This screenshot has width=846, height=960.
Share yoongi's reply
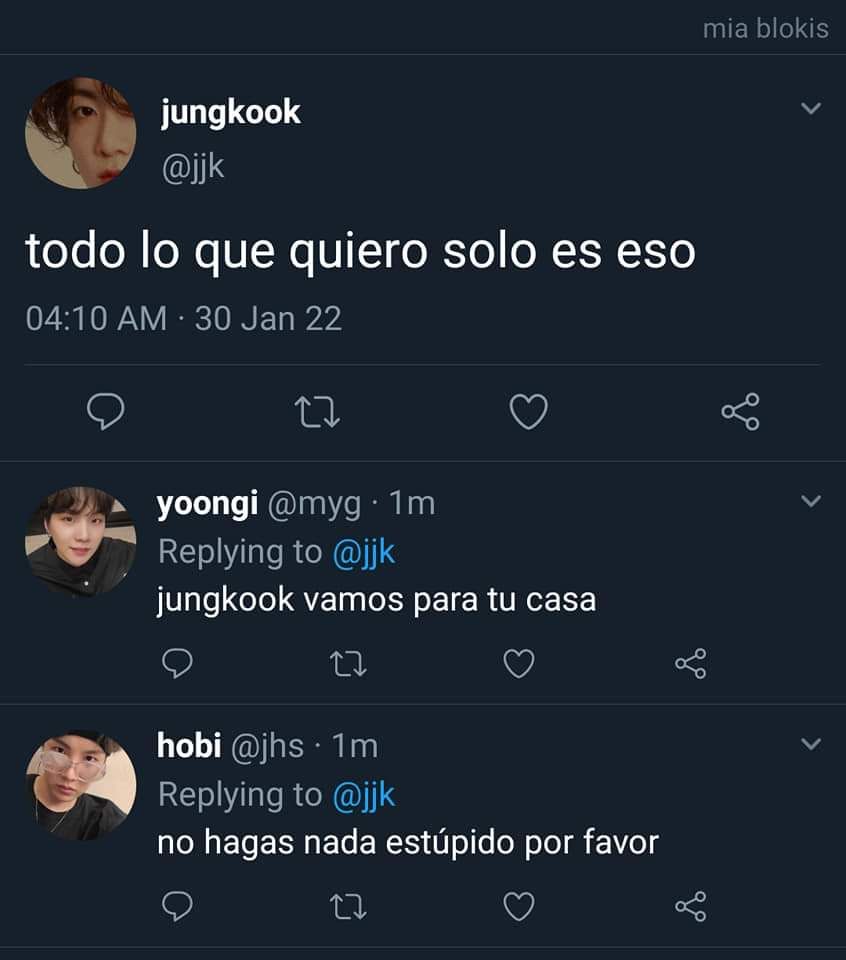[x=691, y=664]
